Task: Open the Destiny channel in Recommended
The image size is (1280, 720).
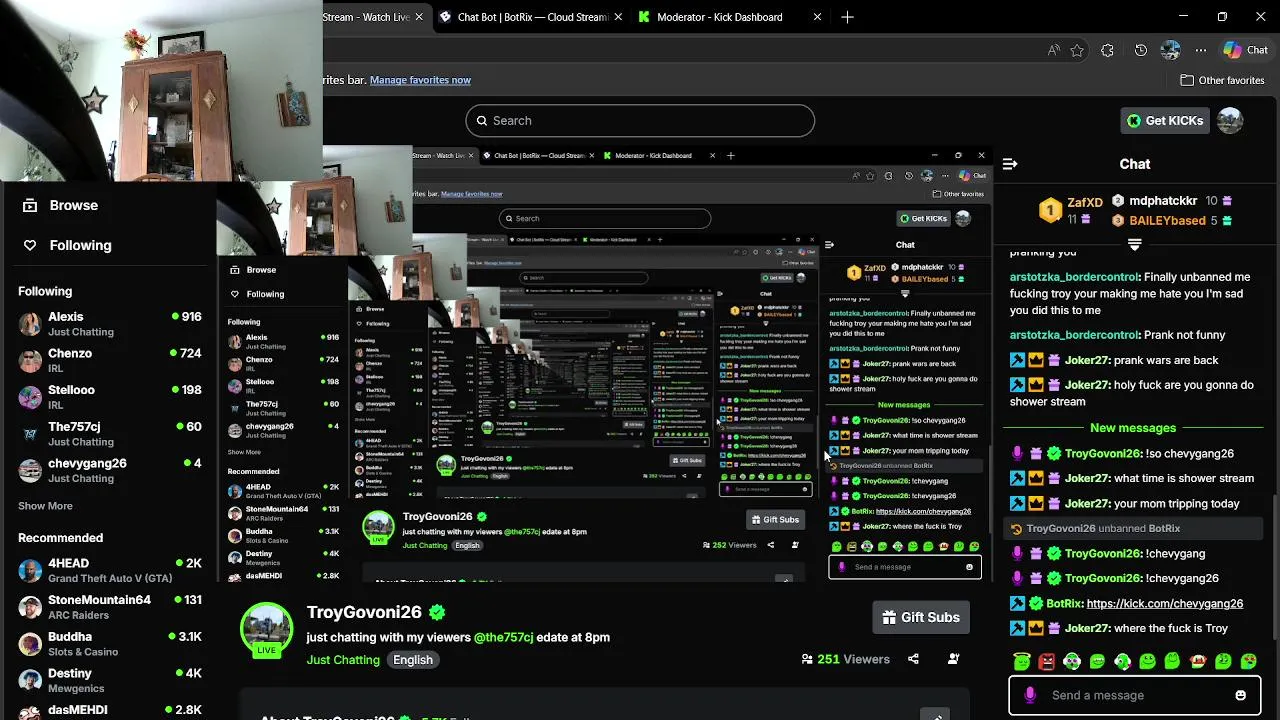Action: pos(110,680)
